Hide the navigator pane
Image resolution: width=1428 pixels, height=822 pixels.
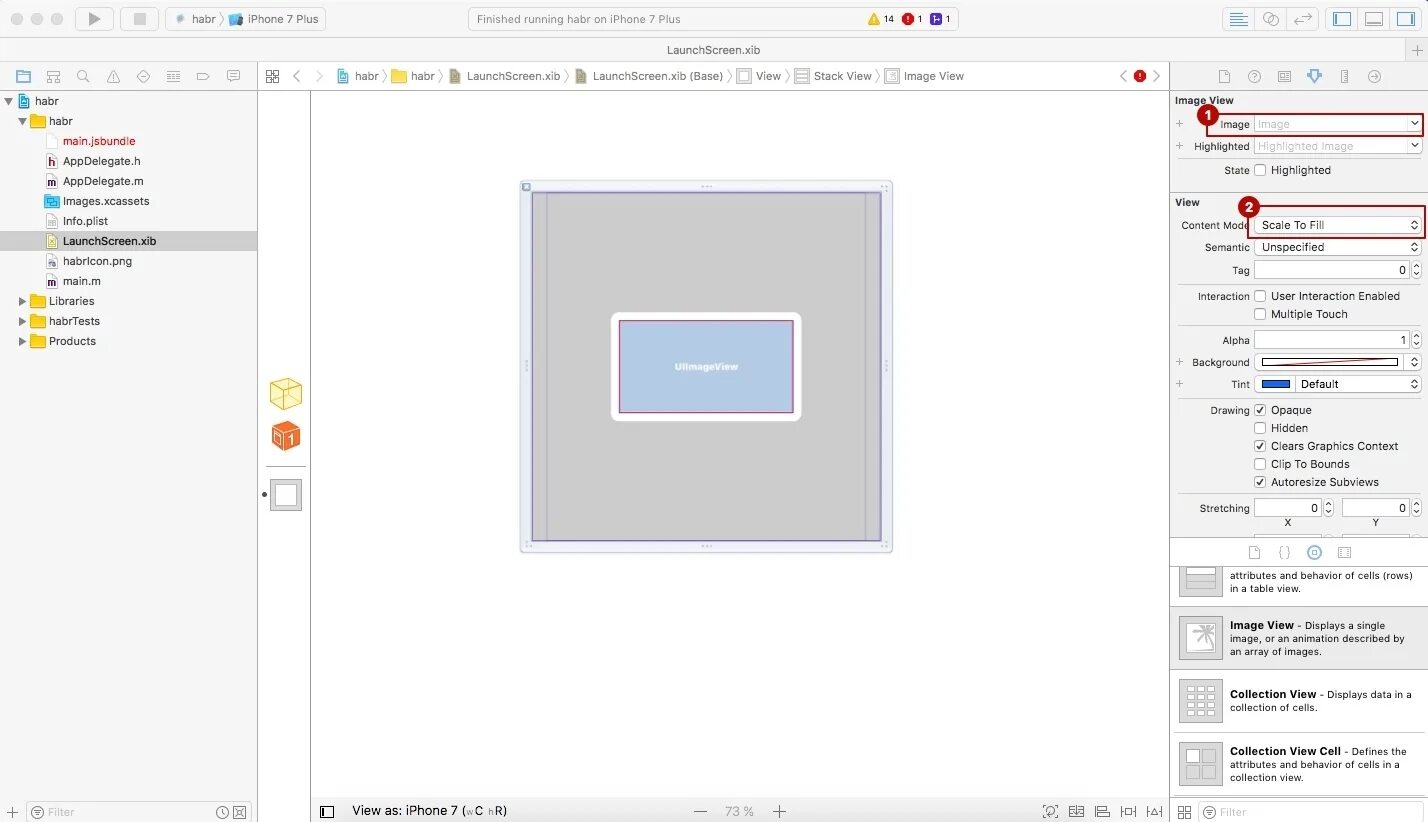tap(1343, 19)
